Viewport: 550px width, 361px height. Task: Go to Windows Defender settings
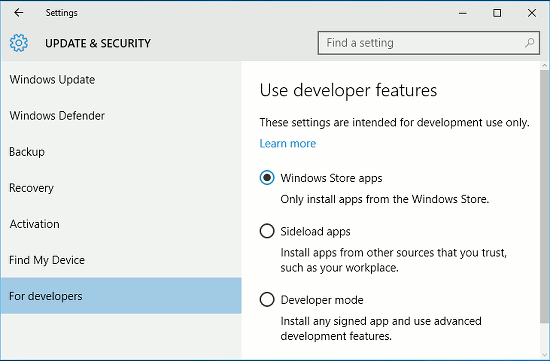click(121, 116)
